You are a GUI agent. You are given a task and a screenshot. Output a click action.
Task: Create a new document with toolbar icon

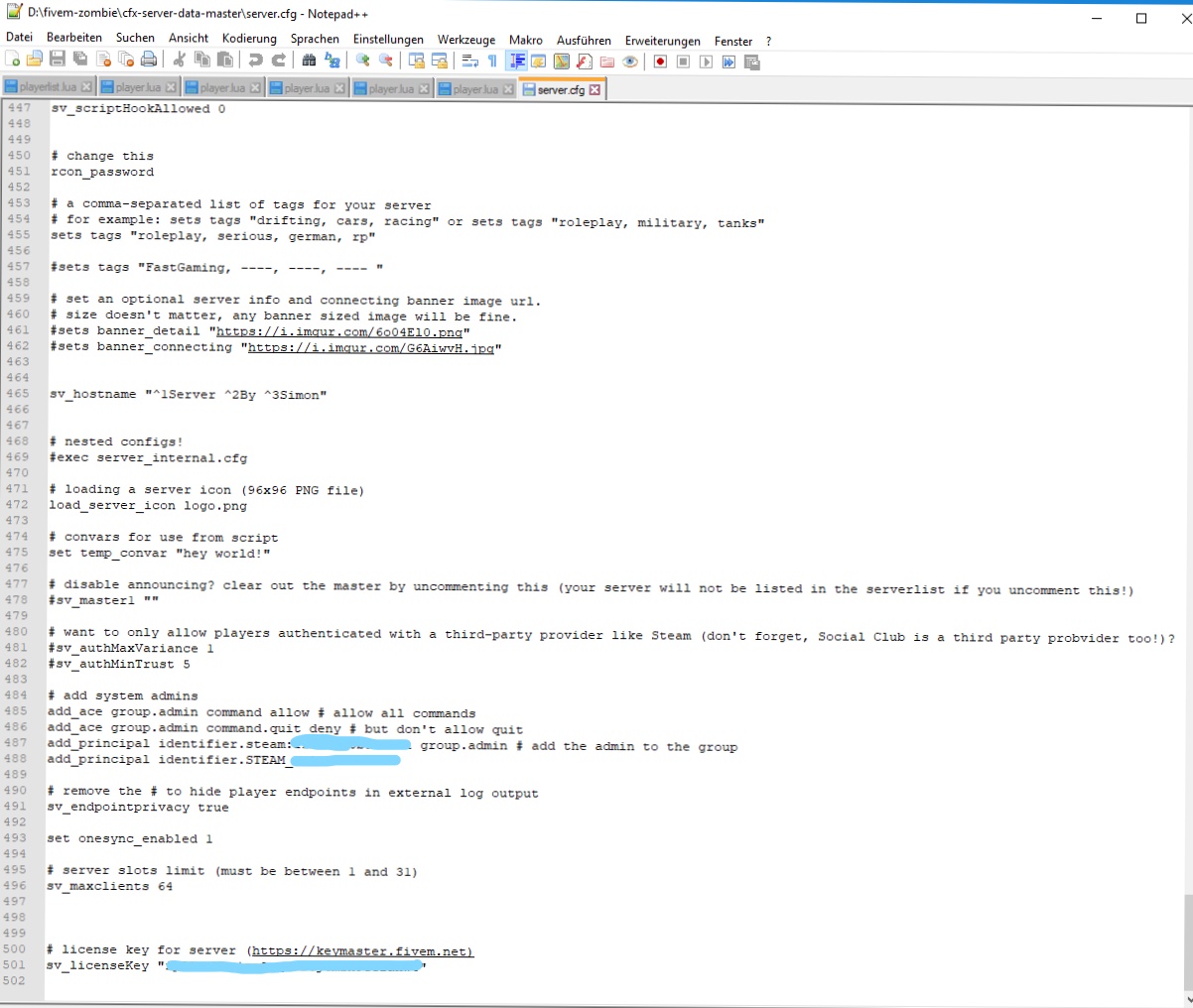point(13,61)
